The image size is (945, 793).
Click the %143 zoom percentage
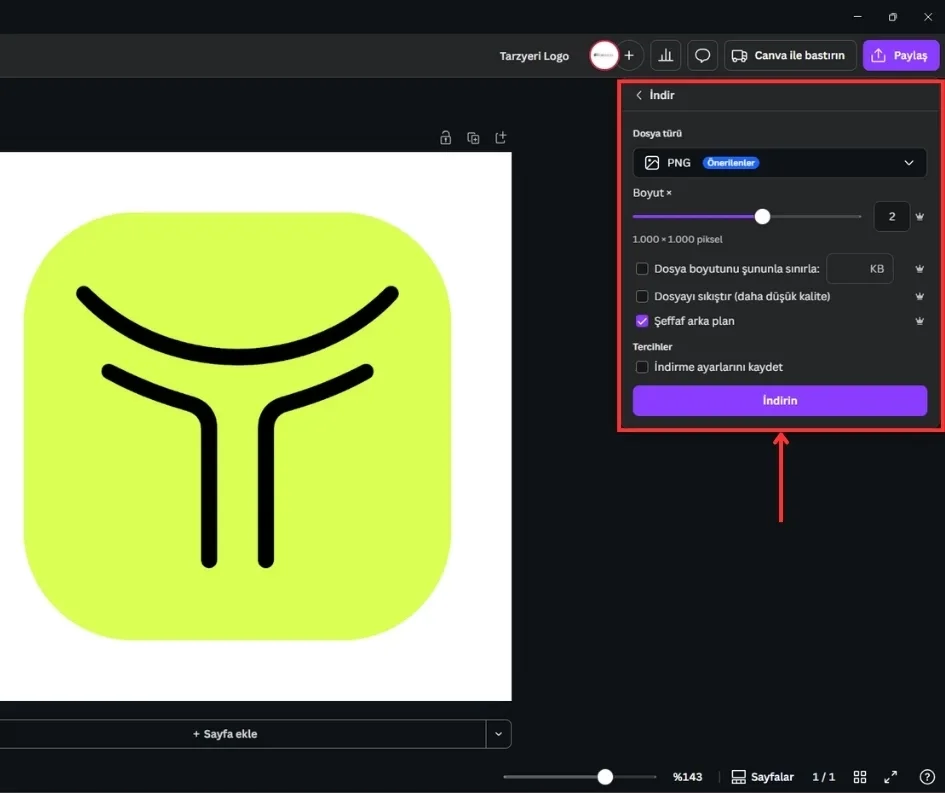[x=688, y=777]
